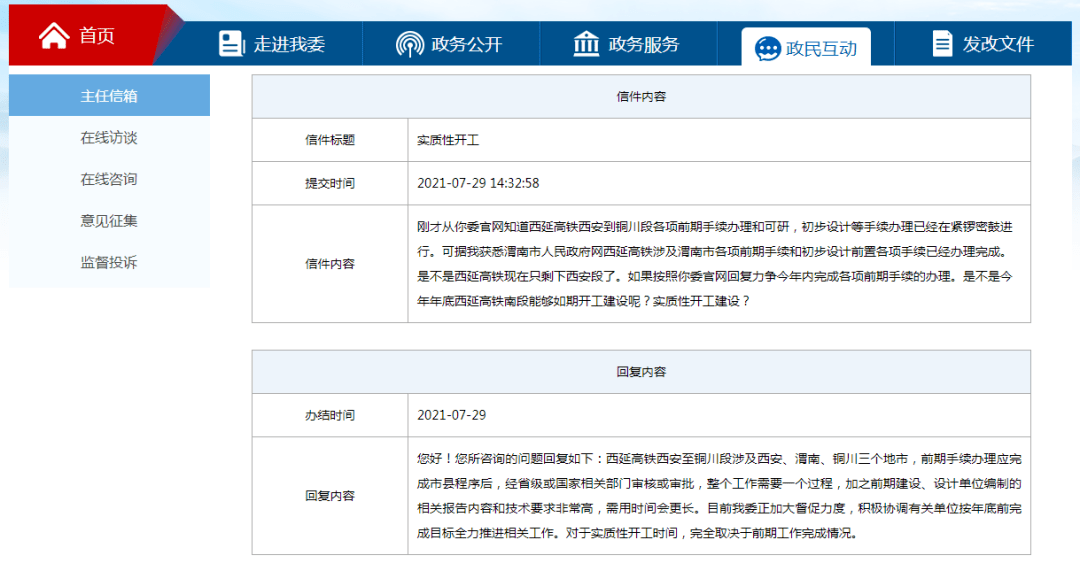
Task: Select the 政民互动 tab
Action: point(806,47)
